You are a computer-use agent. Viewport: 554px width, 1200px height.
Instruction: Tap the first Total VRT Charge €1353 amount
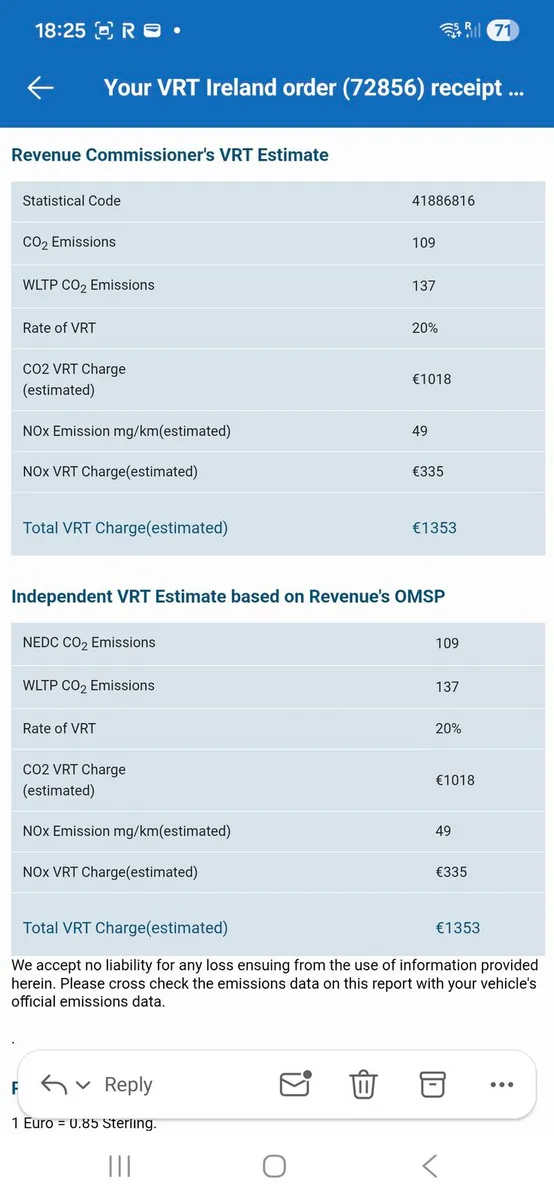(x=434, y=527)
